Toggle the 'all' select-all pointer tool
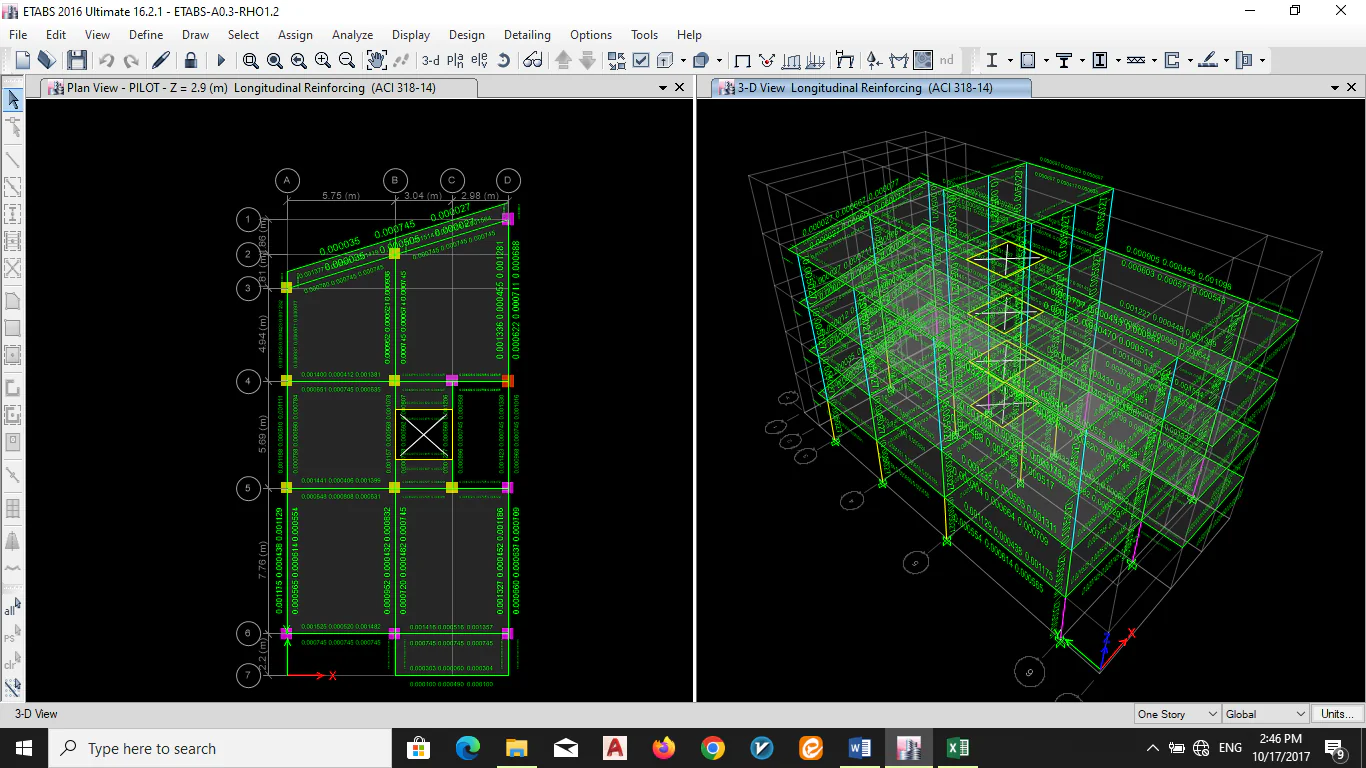 point(12,607)
